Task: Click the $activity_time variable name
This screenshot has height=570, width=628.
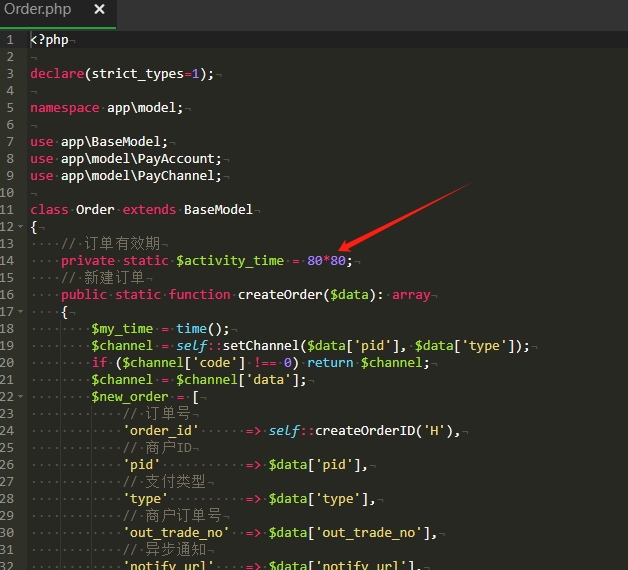Action: [230, 261]
